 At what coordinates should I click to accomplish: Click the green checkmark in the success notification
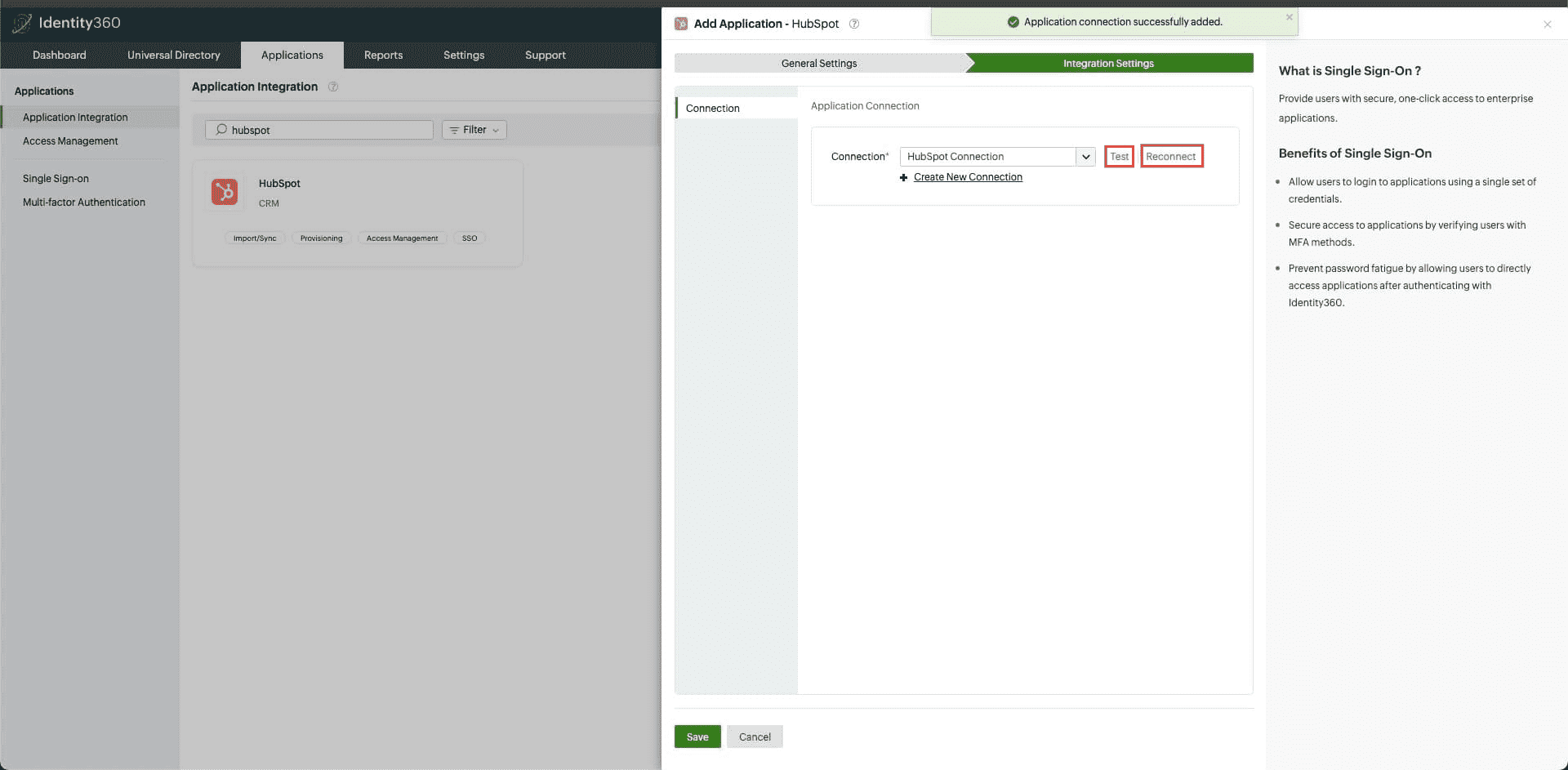click(x=1013, y=21)
